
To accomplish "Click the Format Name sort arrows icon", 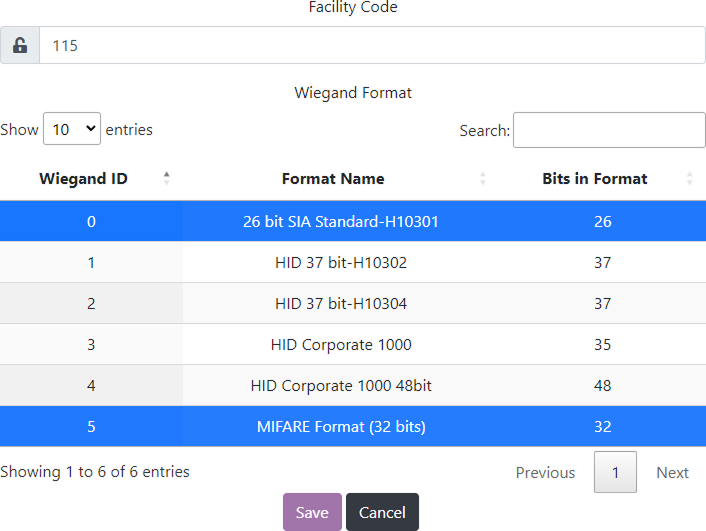I will 483,178.
